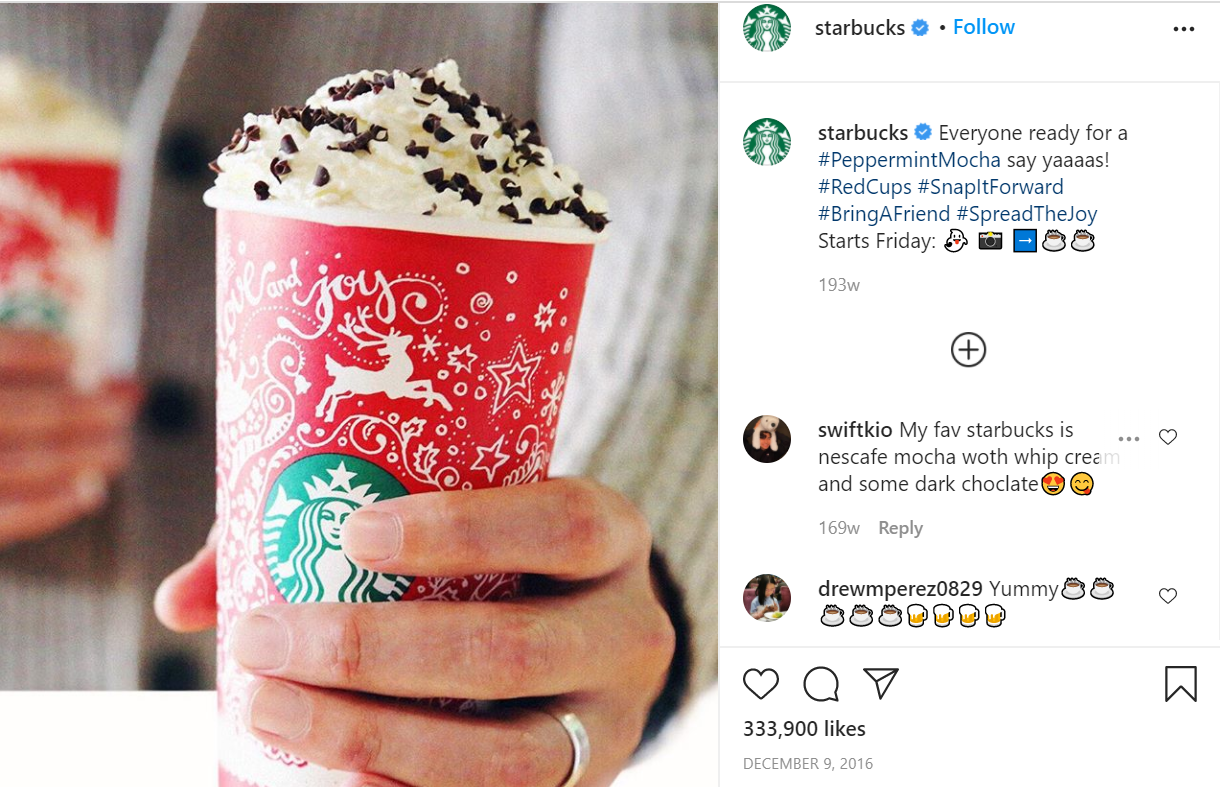Click the Starbucks avatar beside the caption

(767, 142)
